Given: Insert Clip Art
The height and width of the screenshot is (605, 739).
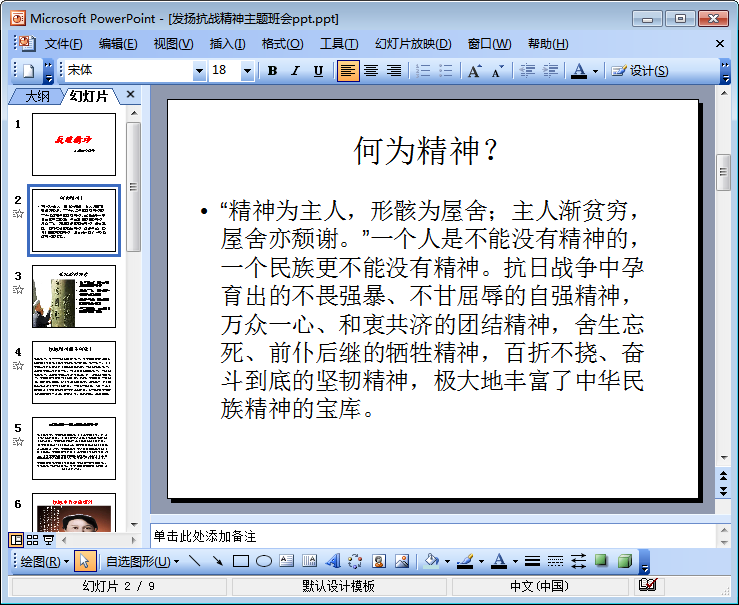Looking at the screenshot, I should [x=378, y=561].
